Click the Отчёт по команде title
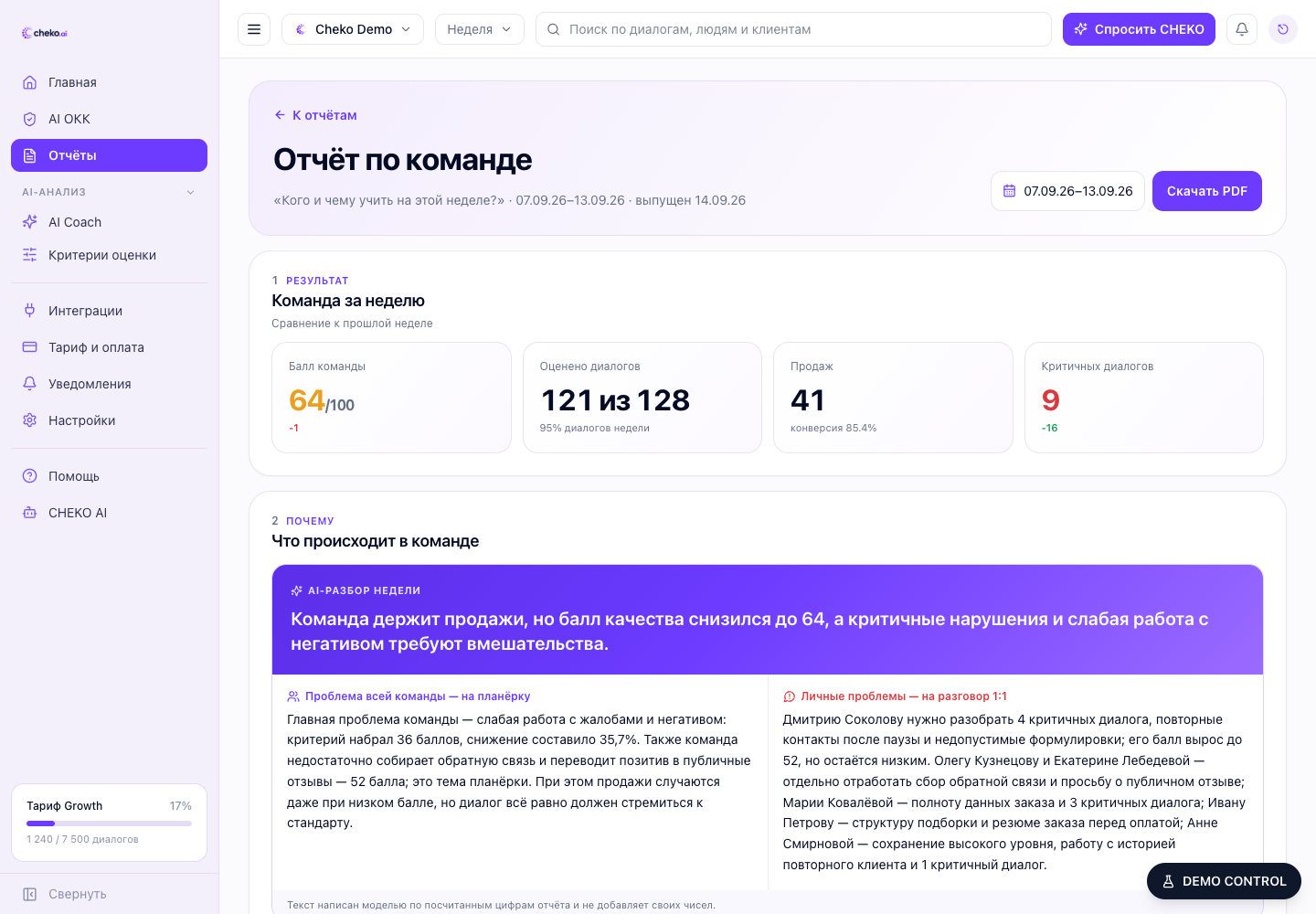1316x914 pixels. (403, 160)
